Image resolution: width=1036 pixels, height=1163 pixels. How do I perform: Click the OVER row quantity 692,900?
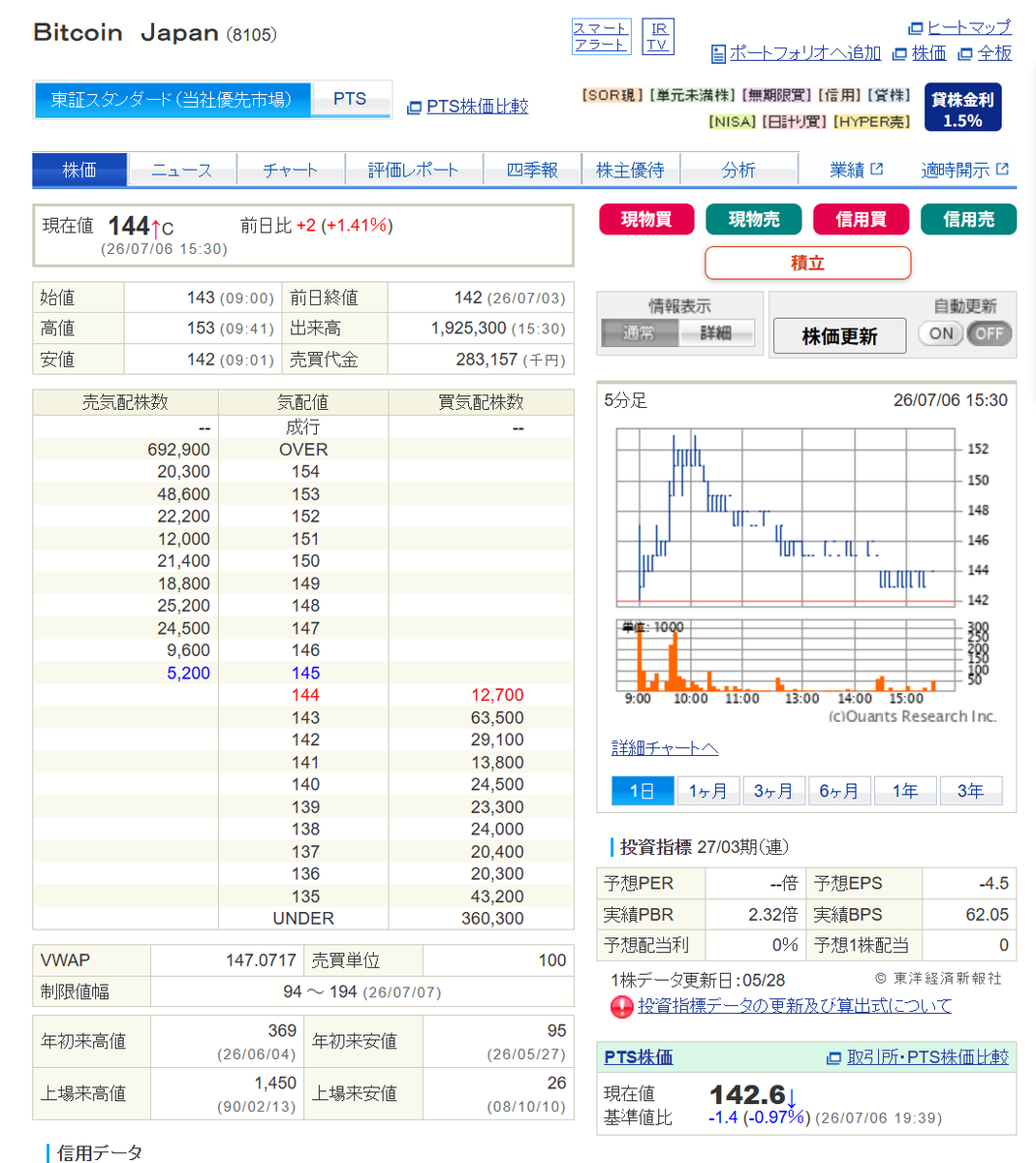tap(178, 450)
